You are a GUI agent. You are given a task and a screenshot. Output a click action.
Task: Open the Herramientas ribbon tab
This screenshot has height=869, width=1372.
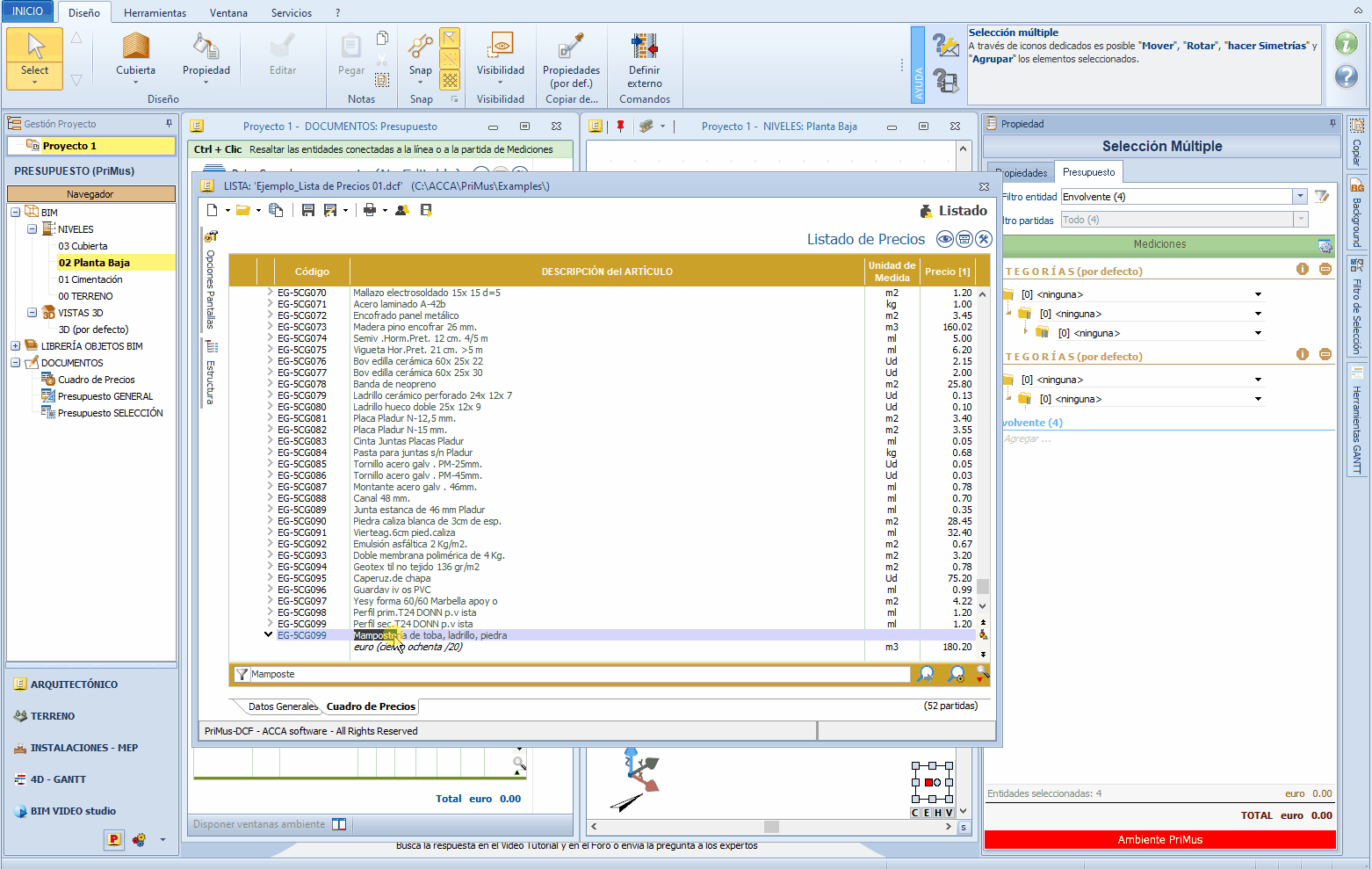[x=155, y=13]
